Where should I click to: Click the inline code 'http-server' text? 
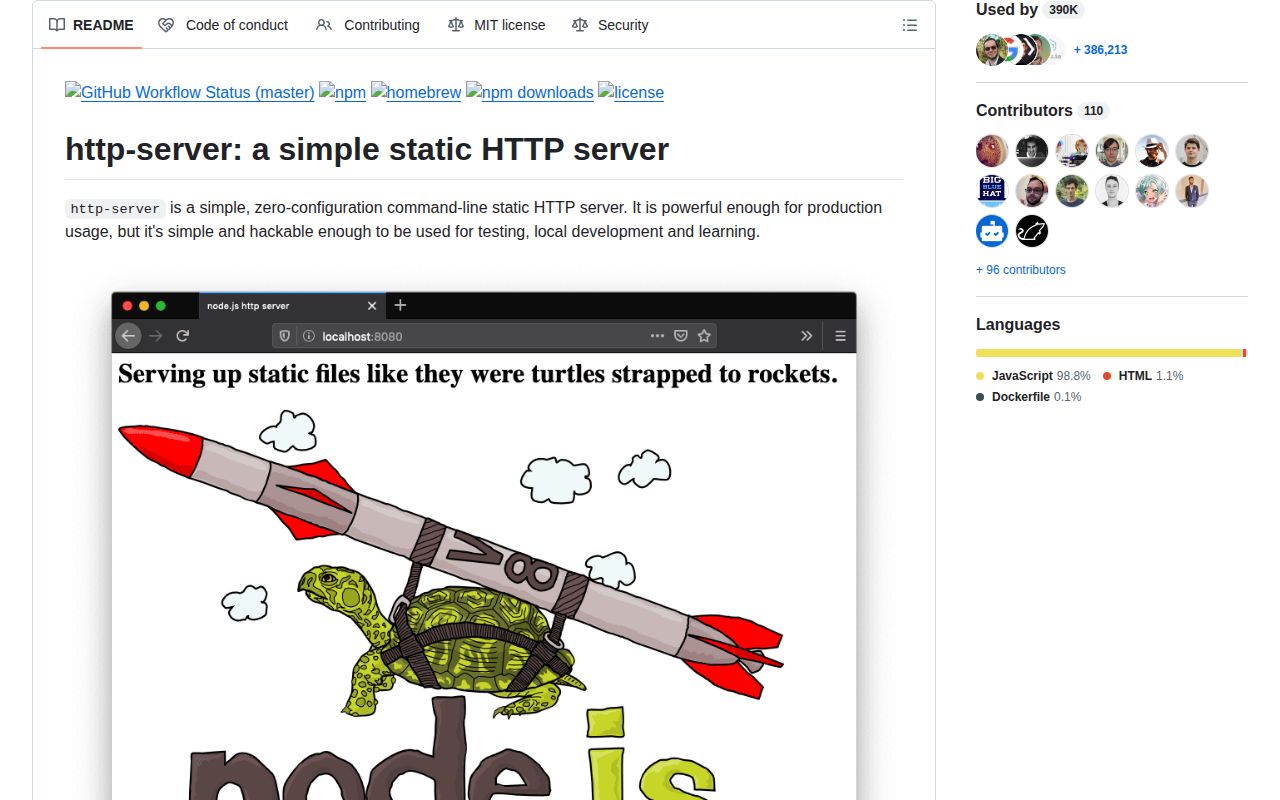coord(115,209)
